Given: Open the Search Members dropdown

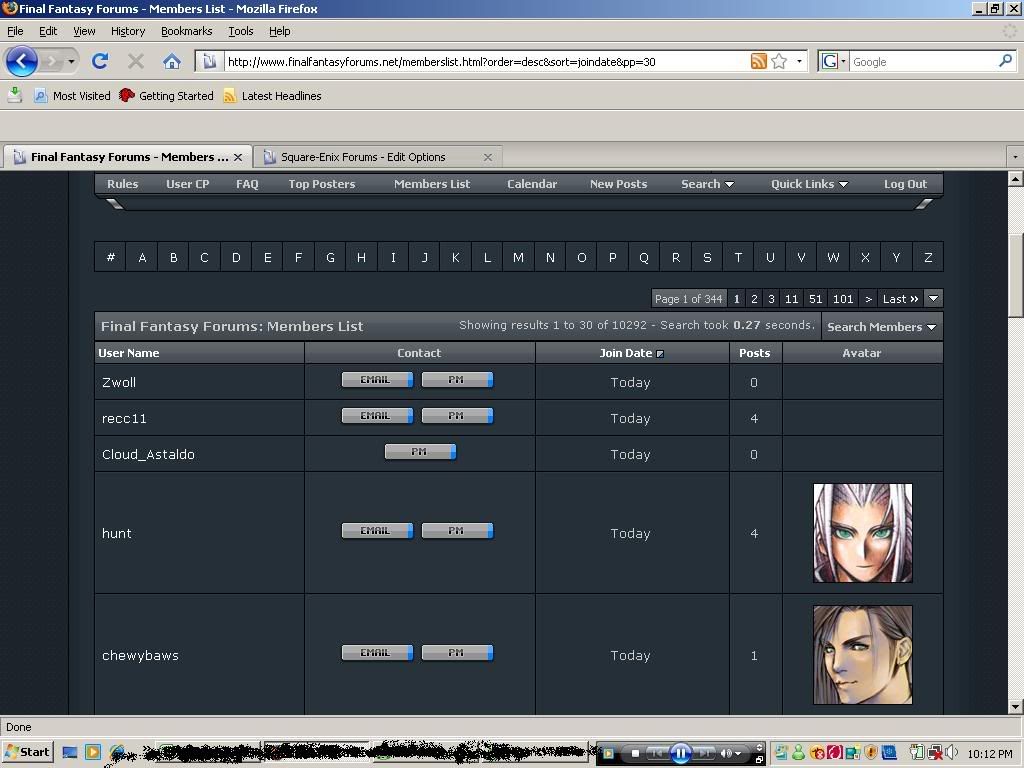Looking at the screenshot, I should (x=881, y=327).
